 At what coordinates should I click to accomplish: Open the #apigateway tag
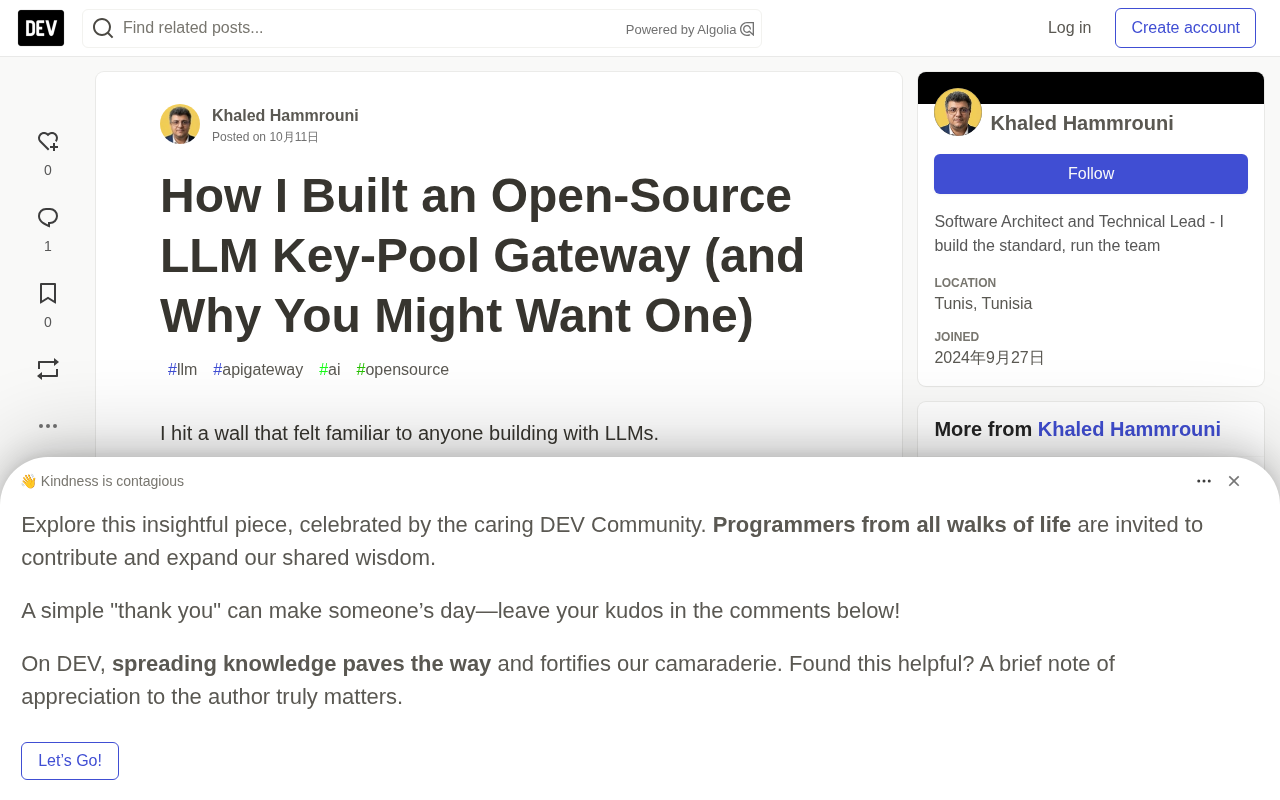coord(258,370)
